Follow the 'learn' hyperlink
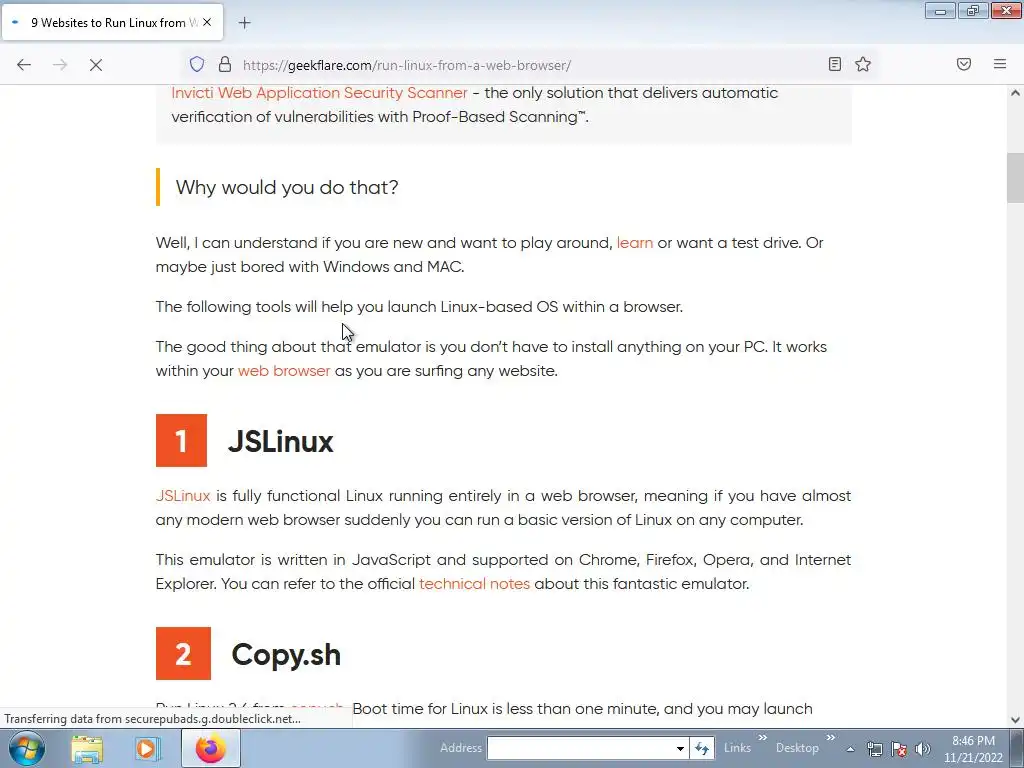The width and height of the screenshot is (1024, 768). pyautogui.click(x=635, y=243)
